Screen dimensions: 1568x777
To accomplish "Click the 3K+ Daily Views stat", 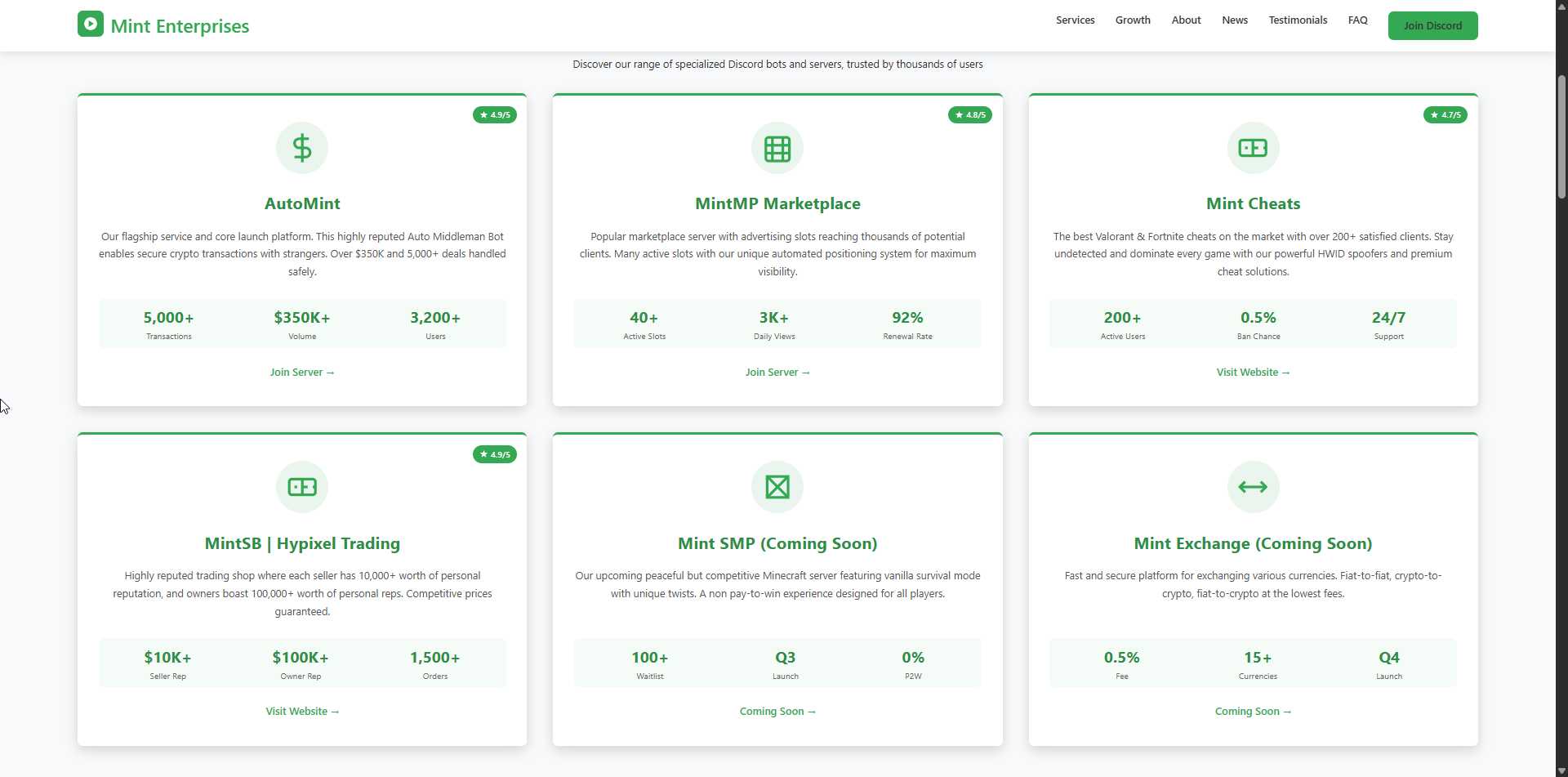I will (774, 324).
